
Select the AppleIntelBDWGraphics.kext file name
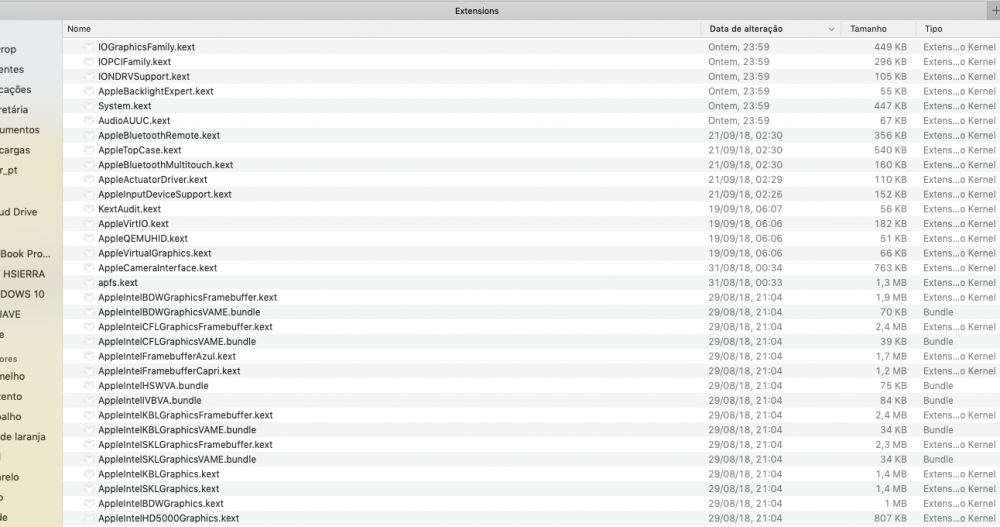click(161, 503)
